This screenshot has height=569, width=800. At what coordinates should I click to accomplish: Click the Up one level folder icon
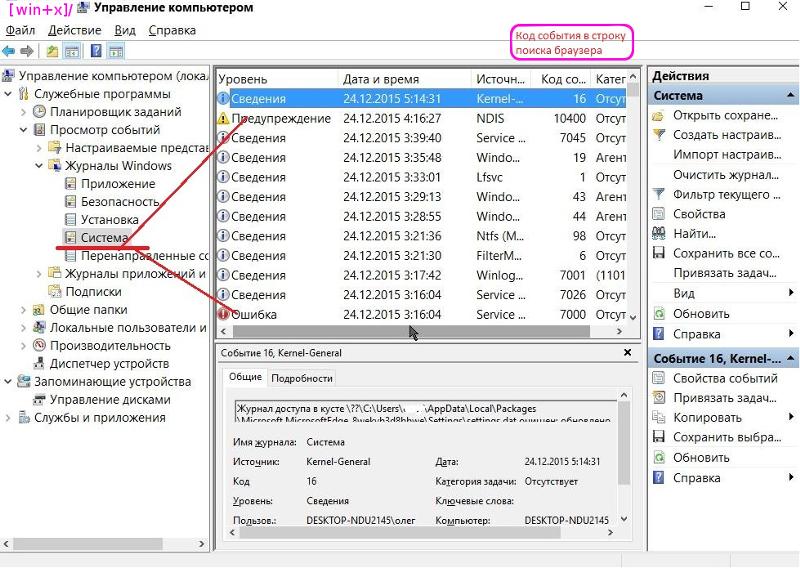pos(52,51)
